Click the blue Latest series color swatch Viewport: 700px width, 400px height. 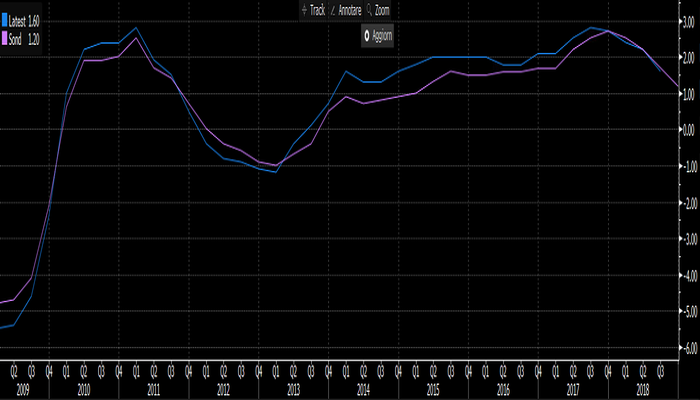[4, 20]
